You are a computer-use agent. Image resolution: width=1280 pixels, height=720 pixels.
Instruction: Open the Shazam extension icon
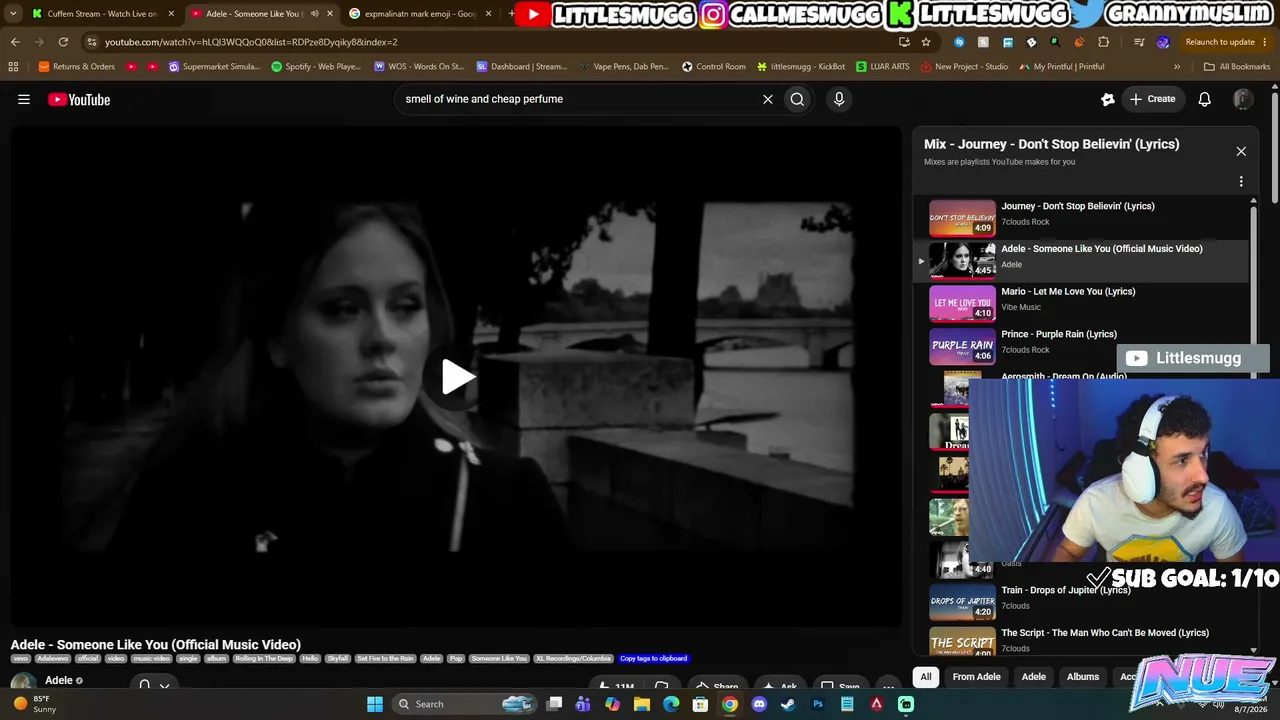(960, 42)
